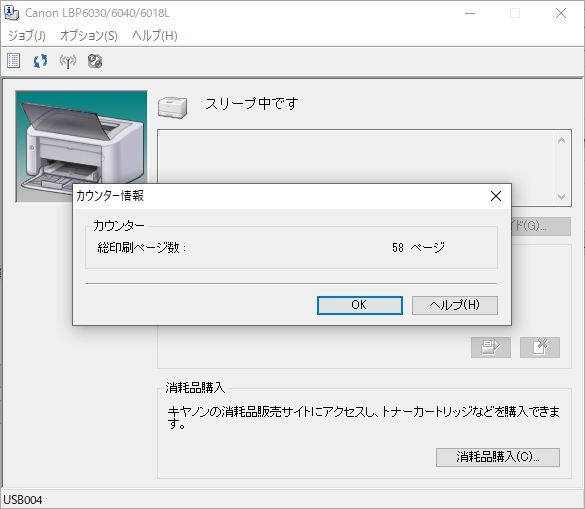Click the message box scroll down arrow
The width and height of the screenshot is (585, 509).
click(561, 197)
